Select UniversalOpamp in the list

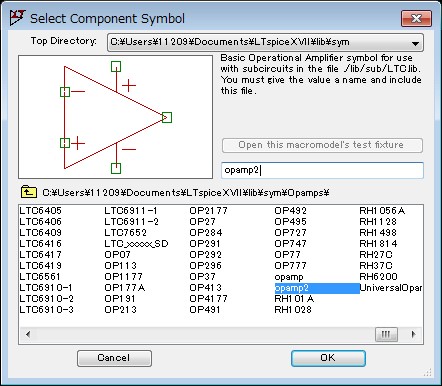point(390,288)
